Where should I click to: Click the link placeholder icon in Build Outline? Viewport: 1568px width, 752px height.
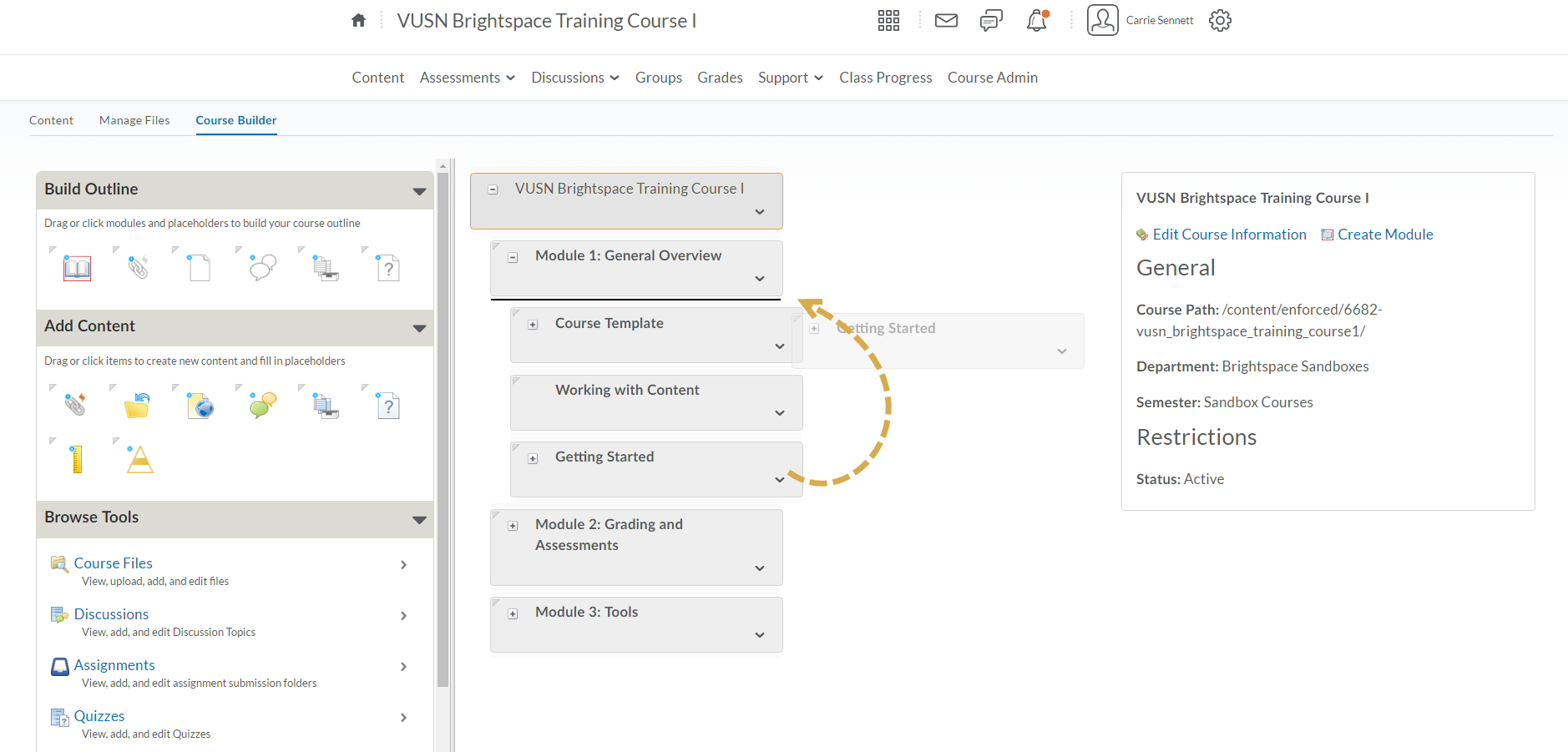(138, 268)
